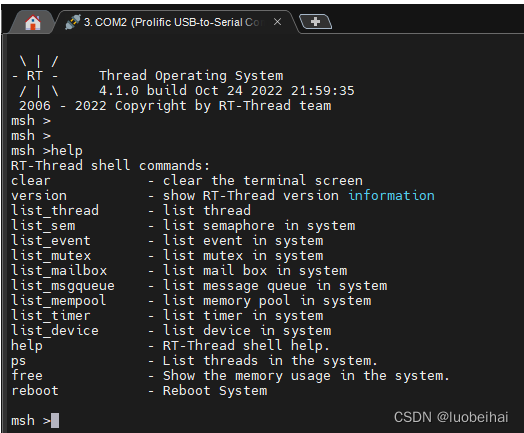
Task: Click the 'ps' command entry
Action: 194,360
